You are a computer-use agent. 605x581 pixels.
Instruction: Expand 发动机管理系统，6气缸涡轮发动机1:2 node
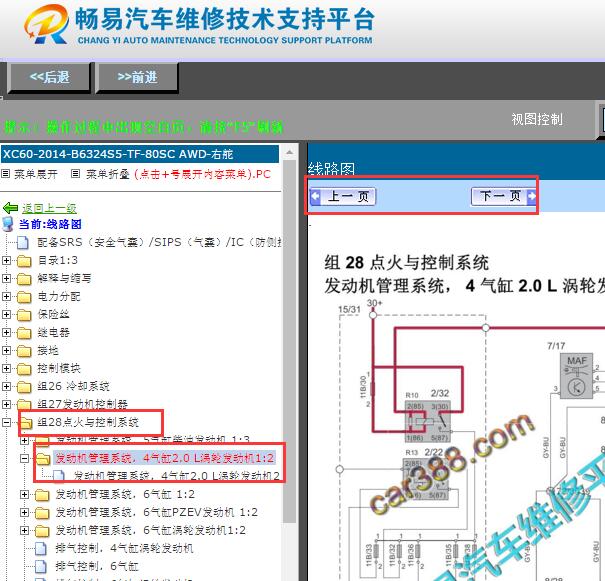tap(24, 530)
